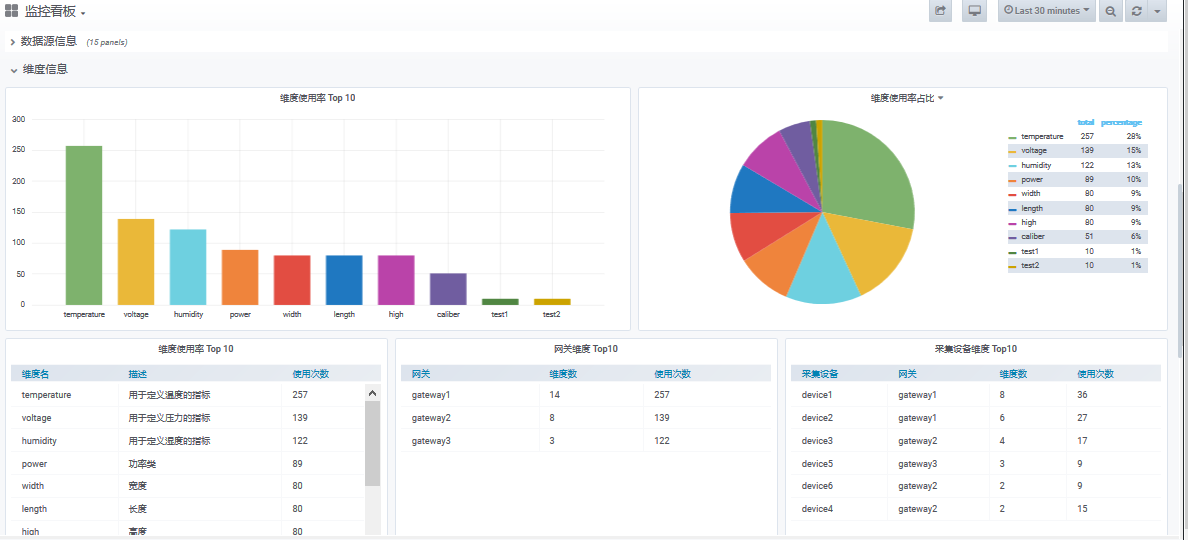Click the temperature bar in the chart
This screenshot has width=1188, height=540.
(84, 225)
